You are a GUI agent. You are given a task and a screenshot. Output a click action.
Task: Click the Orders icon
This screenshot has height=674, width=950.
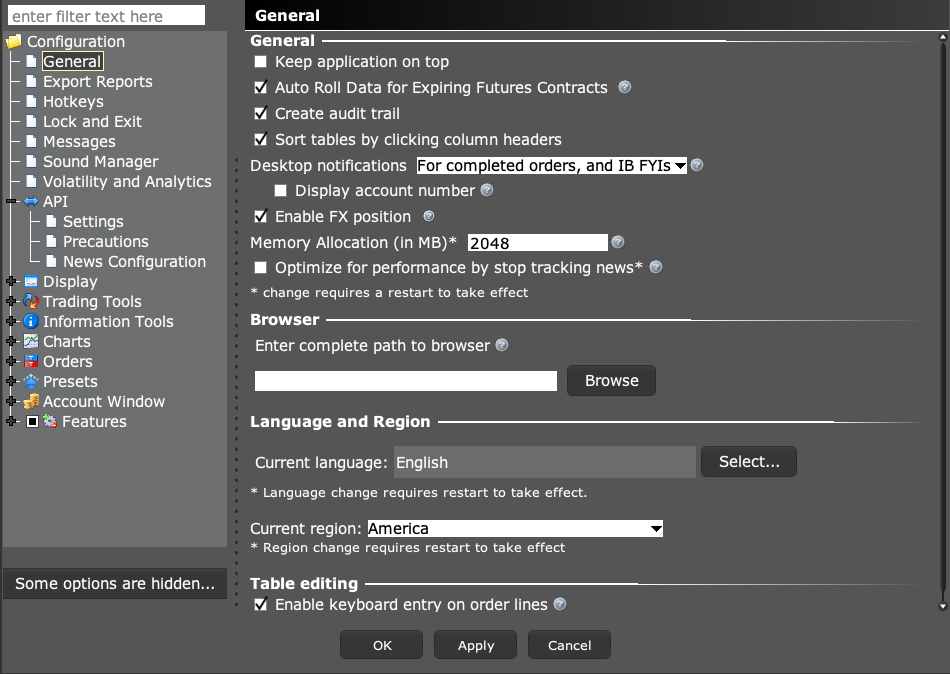pyautogui.click(x=31, y=361)
